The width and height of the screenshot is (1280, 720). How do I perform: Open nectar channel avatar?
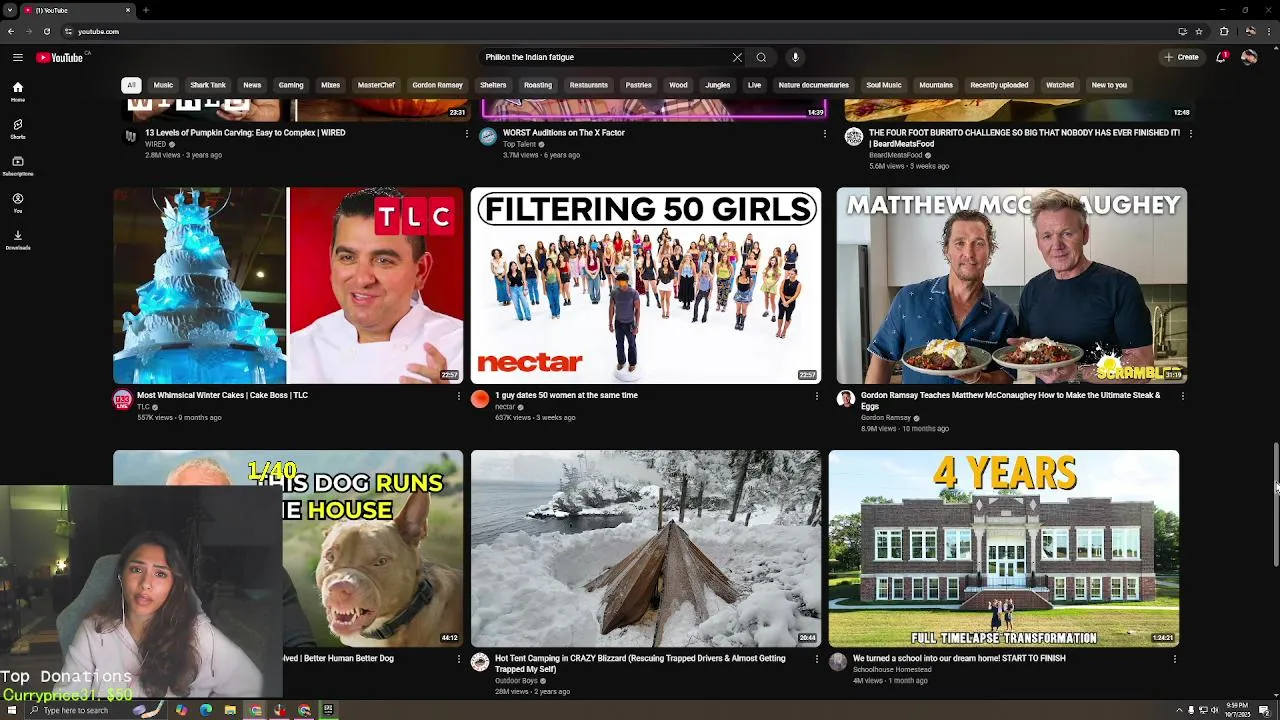point(480,400)
